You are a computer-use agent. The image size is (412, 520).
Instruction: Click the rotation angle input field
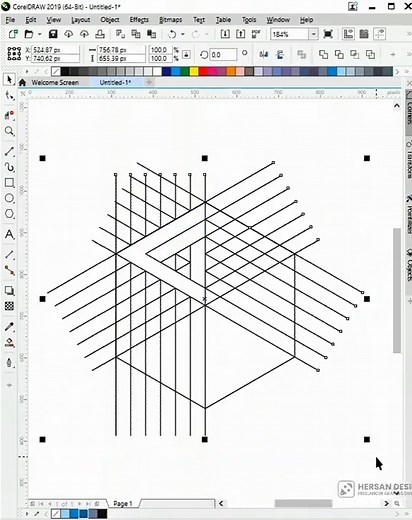coord(223,54)
